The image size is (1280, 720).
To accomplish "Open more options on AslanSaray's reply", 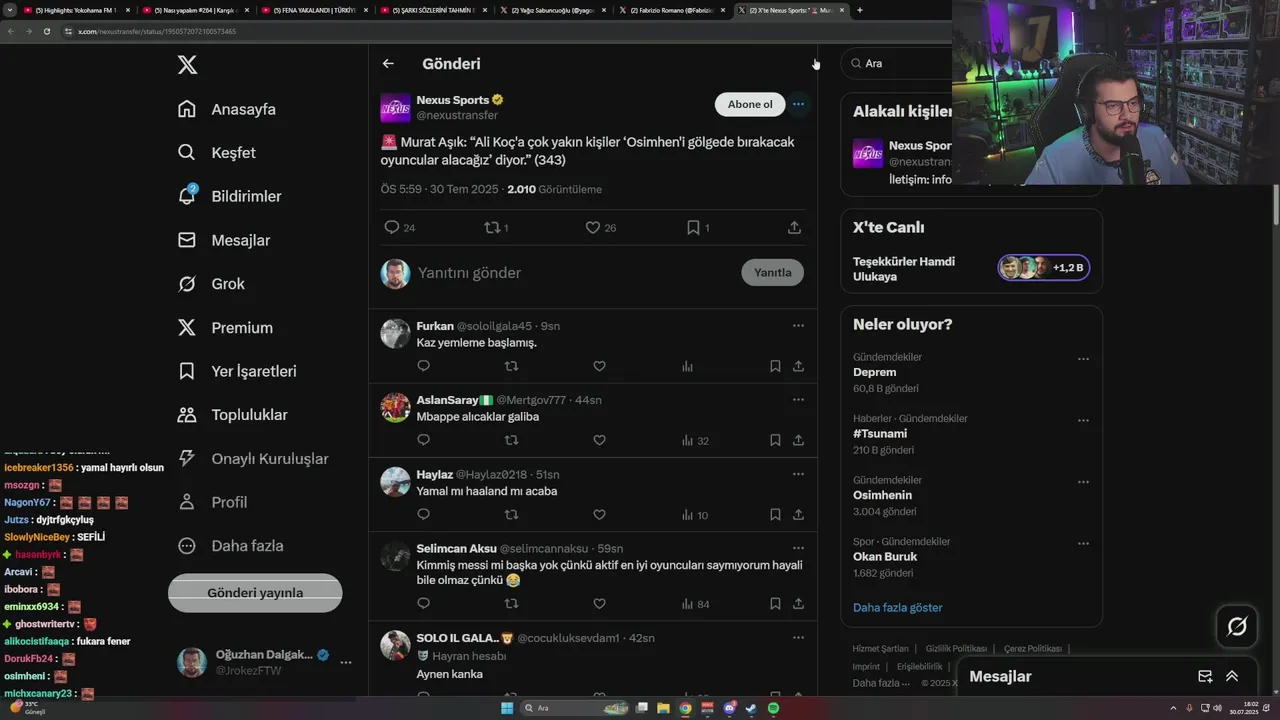I will [798, 400].
